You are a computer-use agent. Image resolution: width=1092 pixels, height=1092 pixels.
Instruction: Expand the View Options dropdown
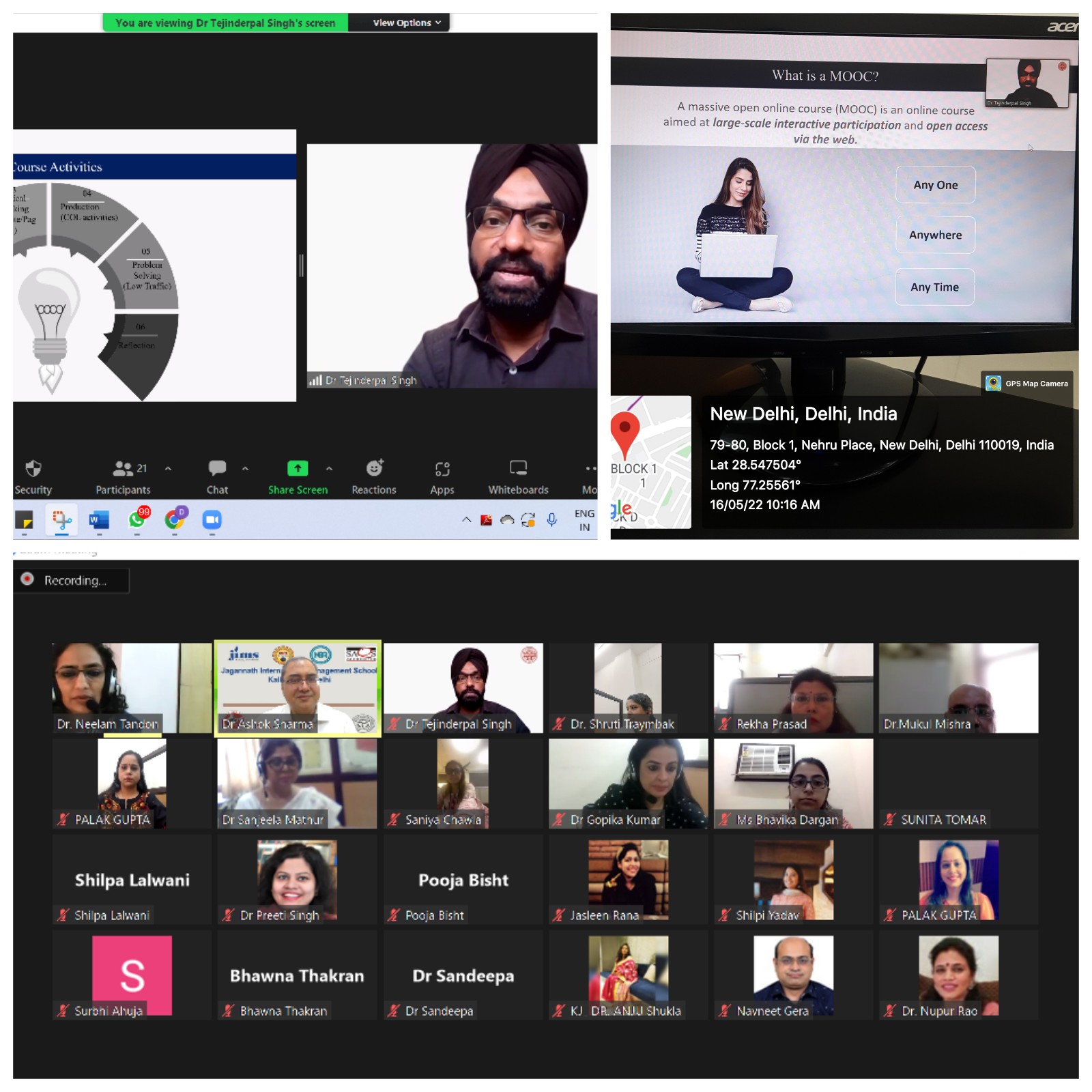click(x=407, y=23)
